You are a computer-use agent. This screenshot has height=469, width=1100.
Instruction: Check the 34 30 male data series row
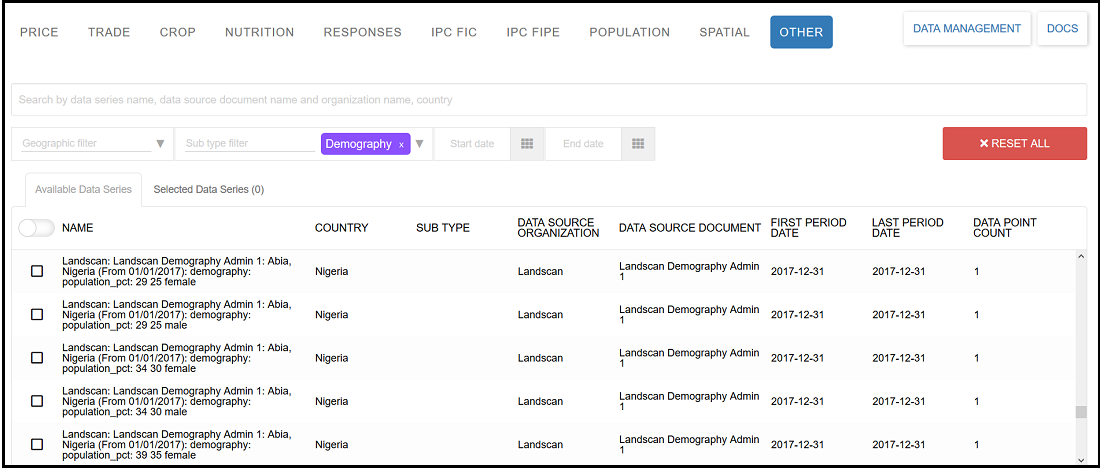point(37,401)
